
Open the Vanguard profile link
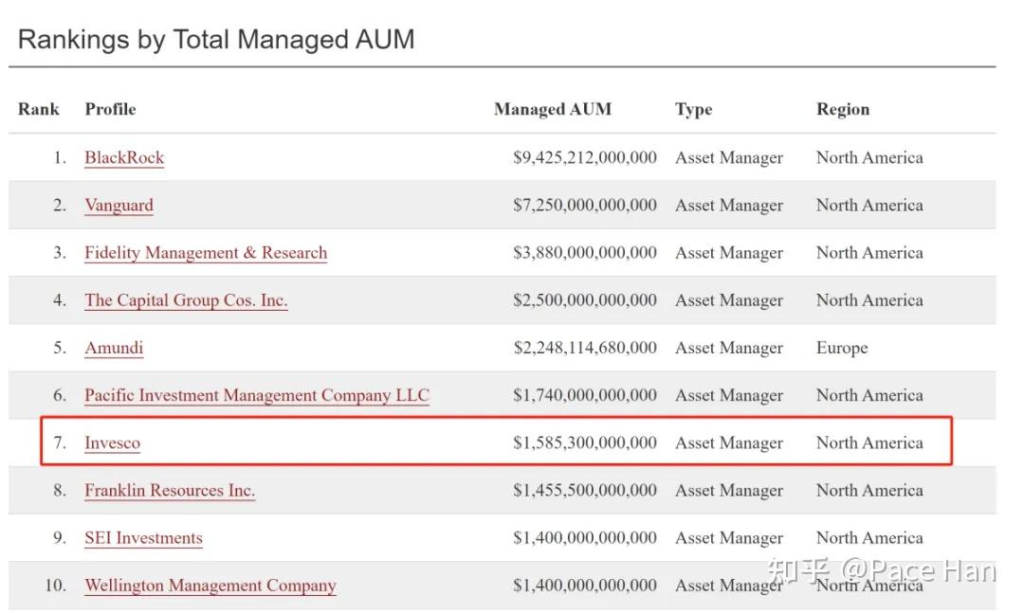(119, 205)
